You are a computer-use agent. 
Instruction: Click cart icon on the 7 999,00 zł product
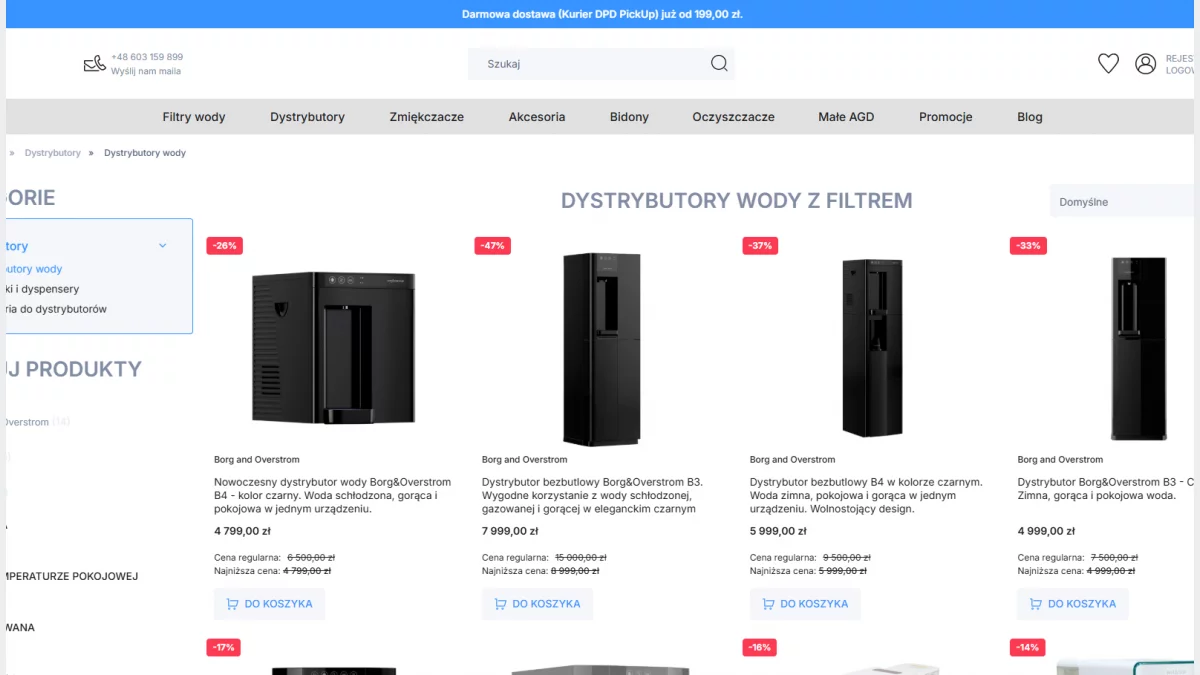click(x=500, y=604)
